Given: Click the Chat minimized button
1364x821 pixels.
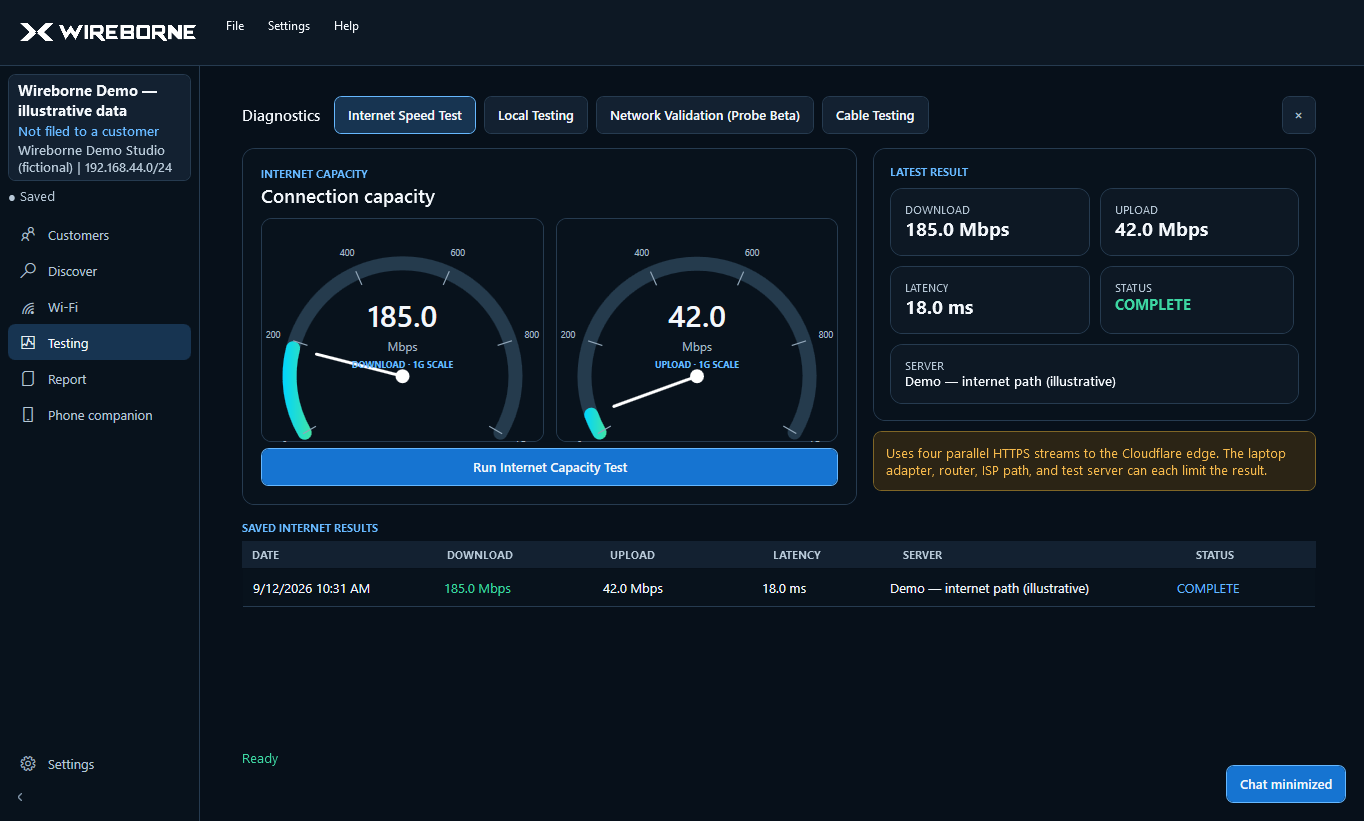Looking at the screenshot, I should 1286,784.
